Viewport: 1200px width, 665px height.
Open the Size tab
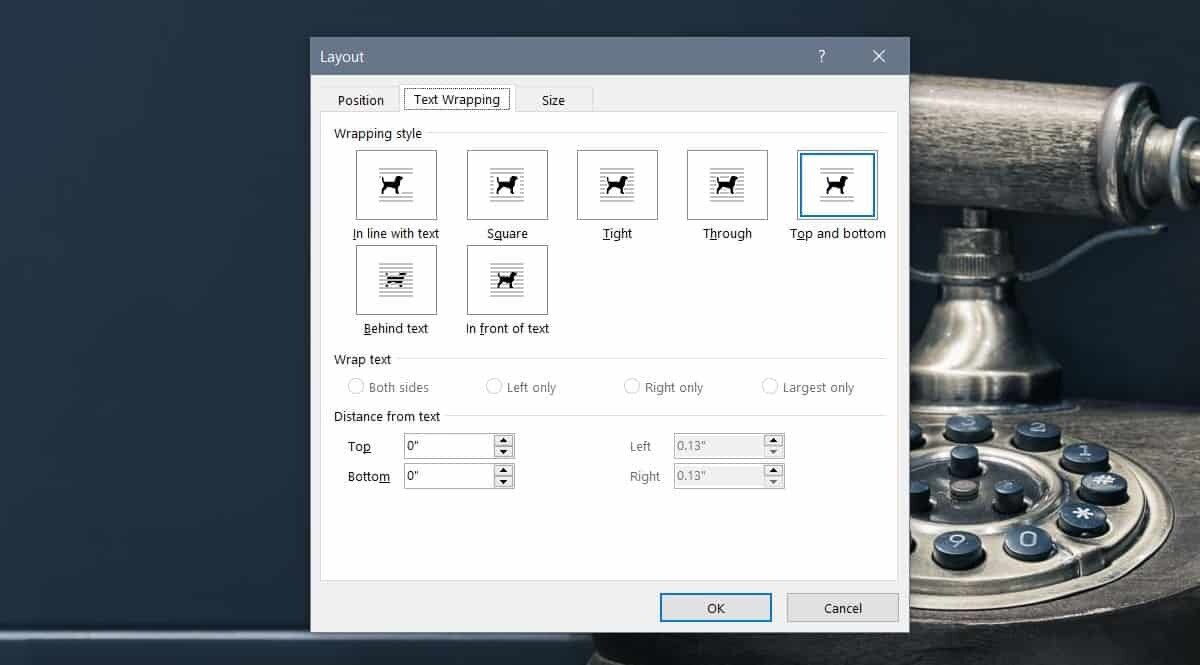(x=553, y=100)
